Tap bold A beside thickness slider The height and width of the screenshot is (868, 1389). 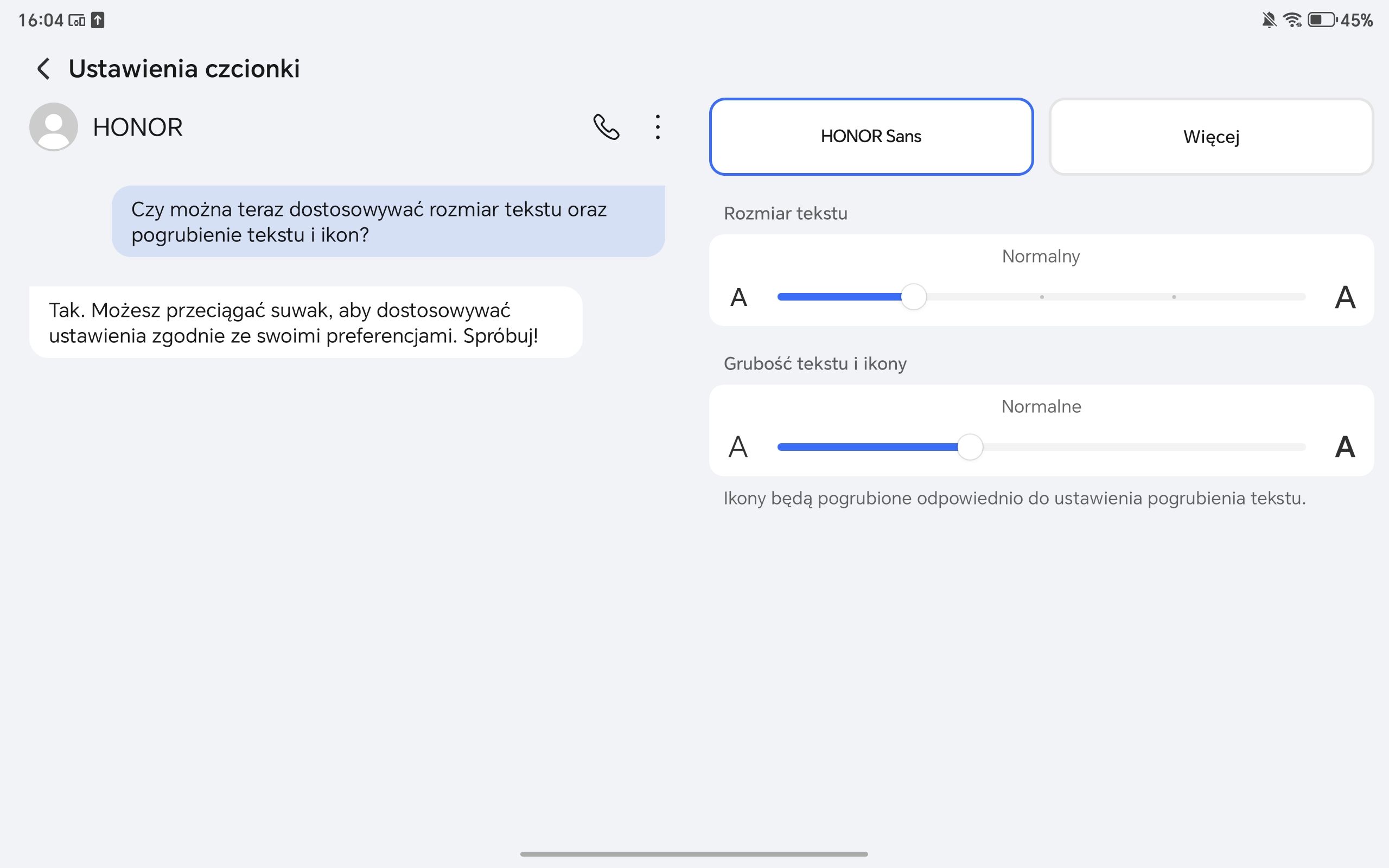pos(1345,447)
